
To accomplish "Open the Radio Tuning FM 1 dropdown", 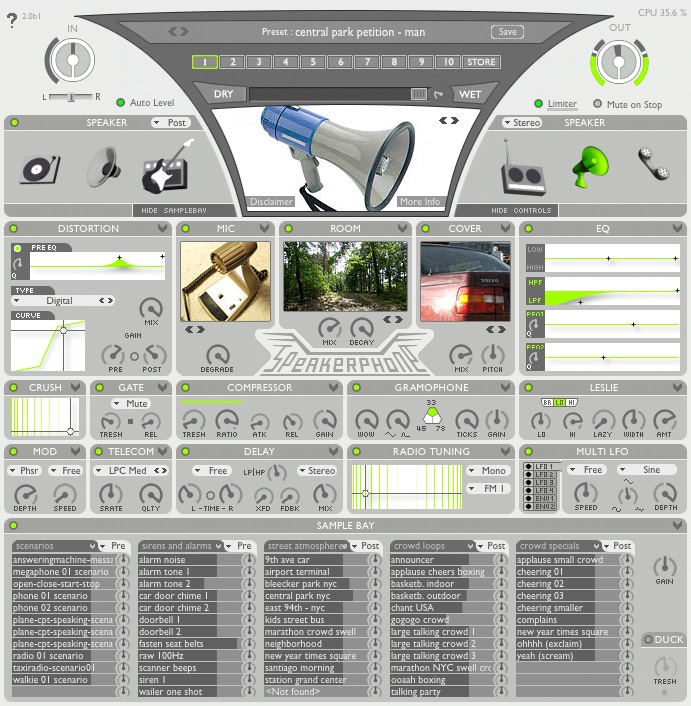I will (491, 488).
